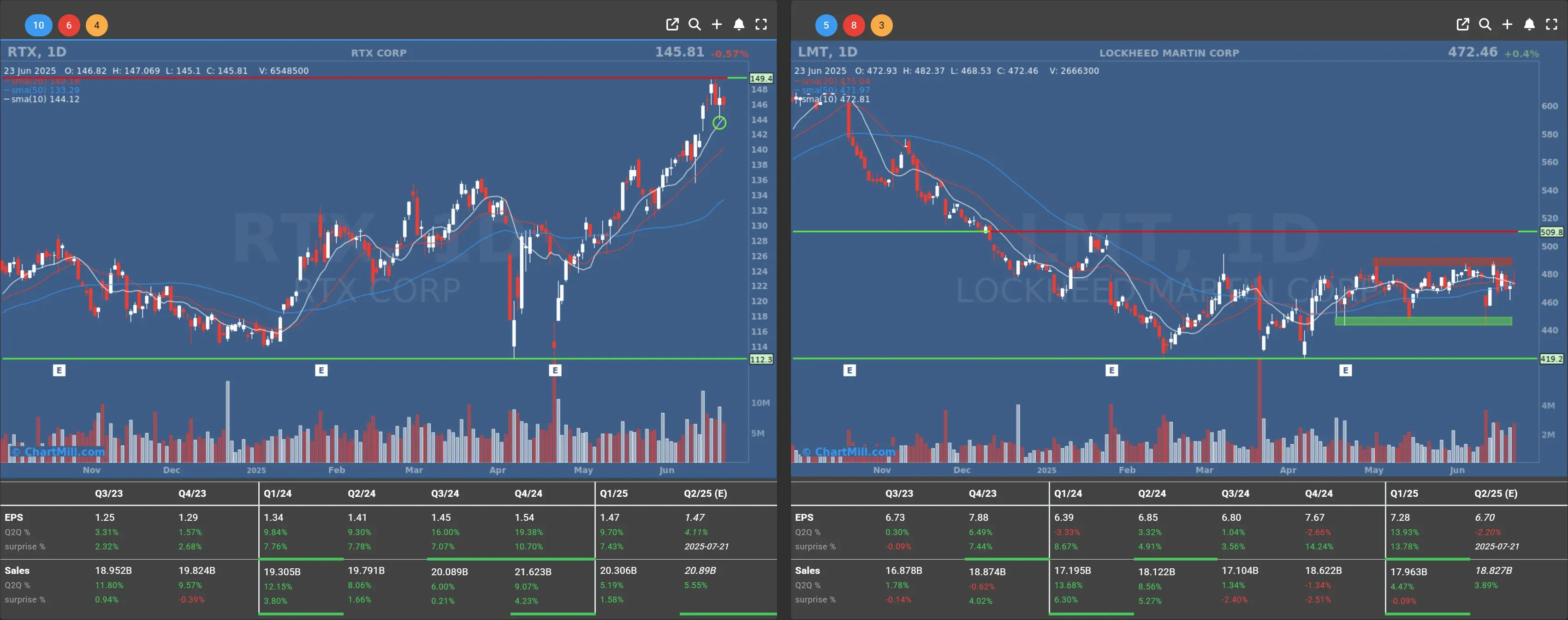
Task: Click the plus icon on LMT panel
Action: coord(1507,24)
